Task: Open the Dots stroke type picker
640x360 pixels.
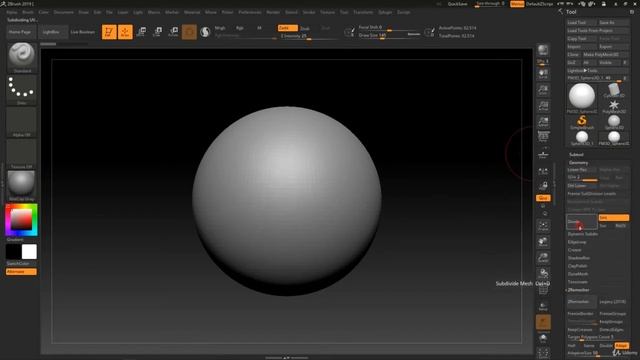Action: 21,88
